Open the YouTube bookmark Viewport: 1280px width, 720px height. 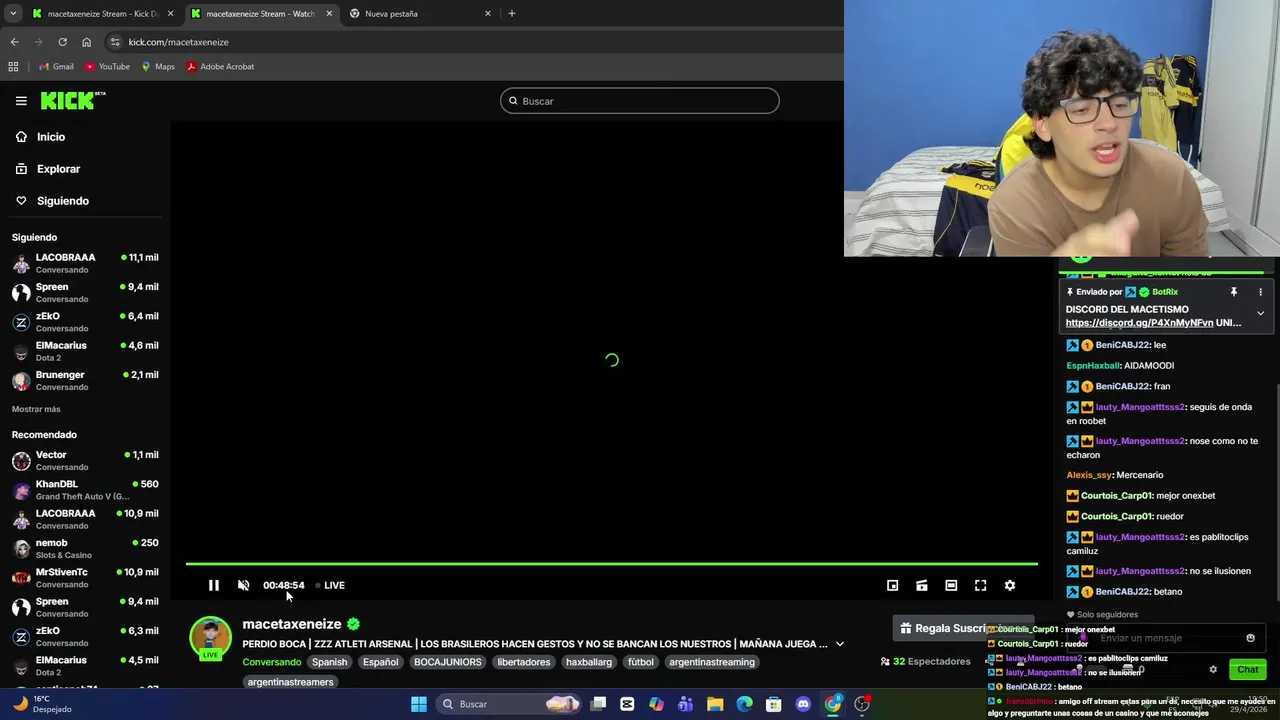click(107, 67)
